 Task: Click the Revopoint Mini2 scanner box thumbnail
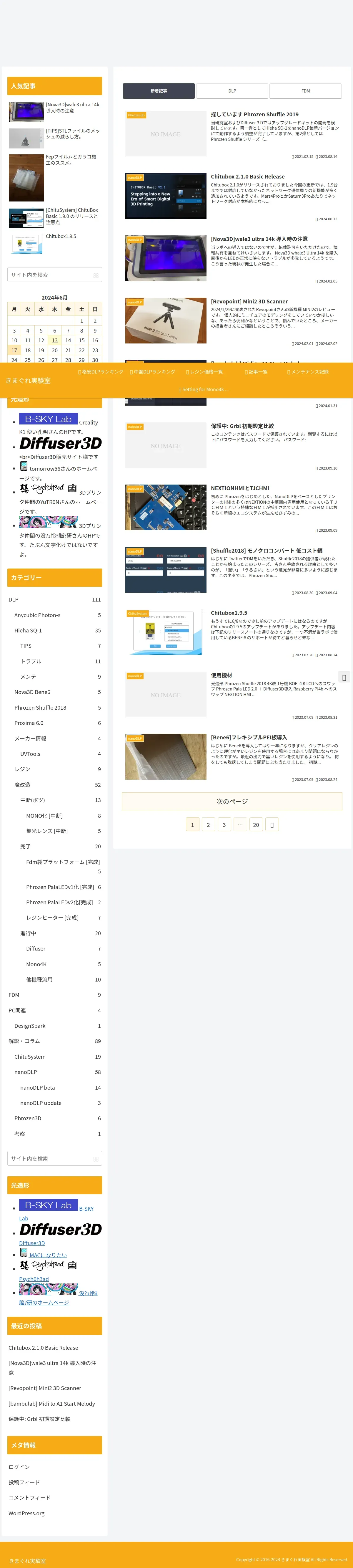pyautogui.click(x=166, y=320)
